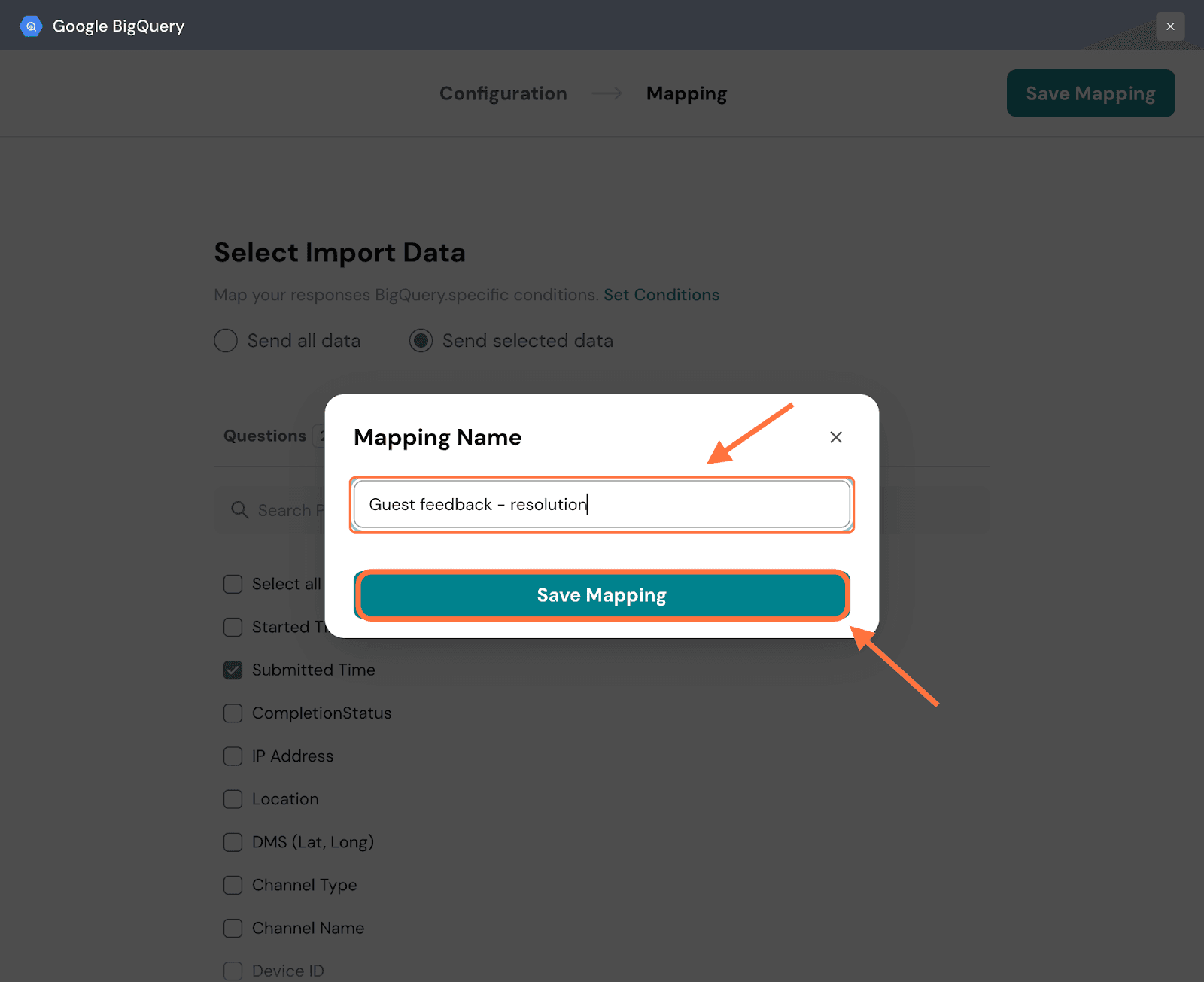Check the IP Address checkbox

point(233,756)
